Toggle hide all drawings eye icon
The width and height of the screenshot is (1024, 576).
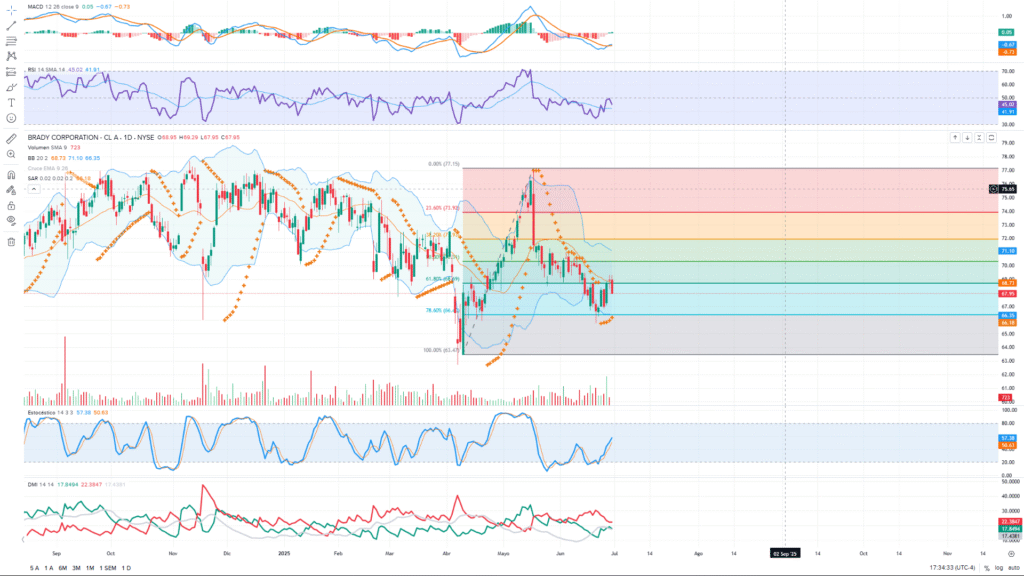pos(11,220)
